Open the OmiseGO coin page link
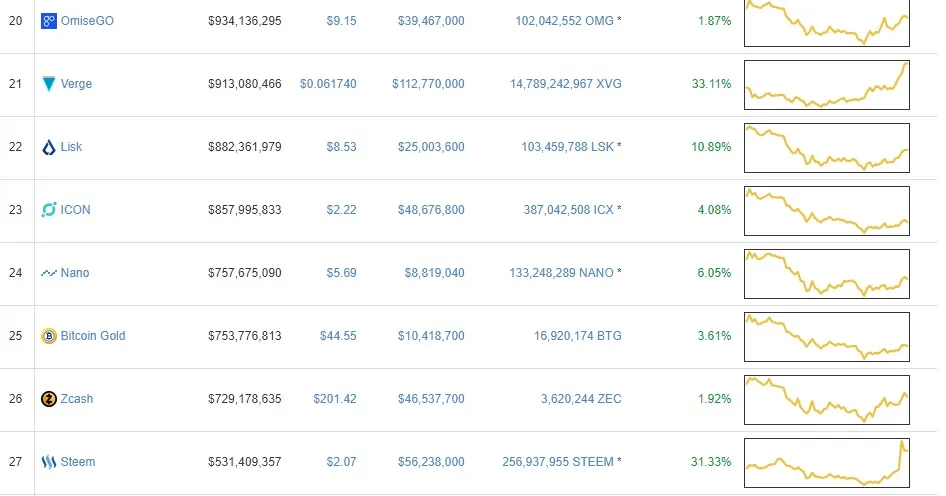 (87, 21)
